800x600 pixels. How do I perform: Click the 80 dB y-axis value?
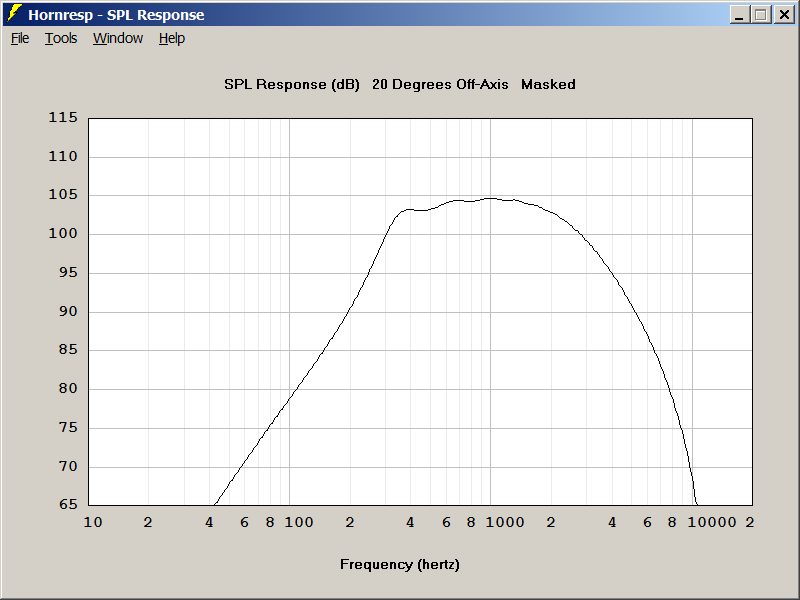tap(68, 388)
